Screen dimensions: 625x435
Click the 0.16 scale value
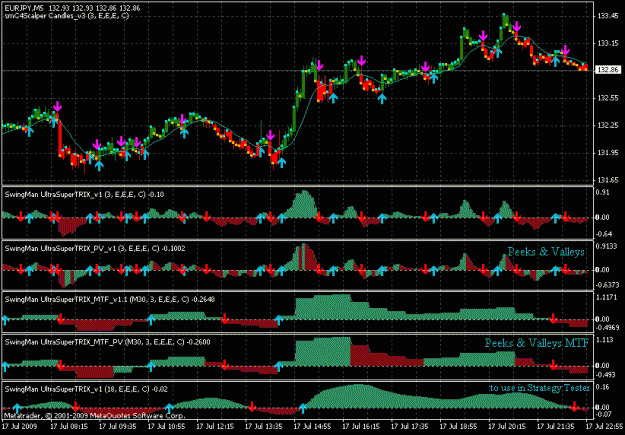pyautogui.click(x=603, y=388)
